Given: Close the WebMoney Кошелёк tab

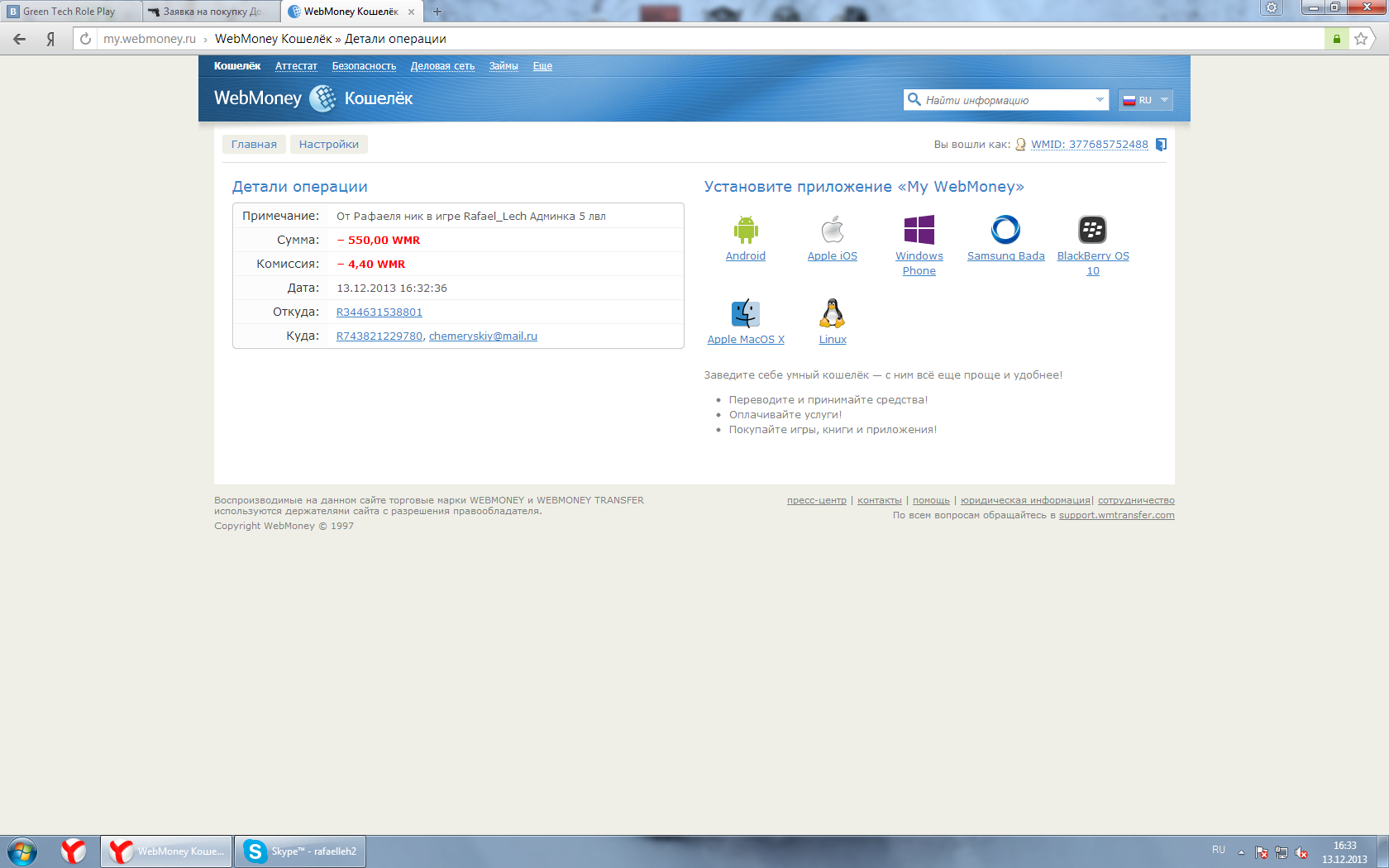Looking at the screenshot, I should pos(411,12).
